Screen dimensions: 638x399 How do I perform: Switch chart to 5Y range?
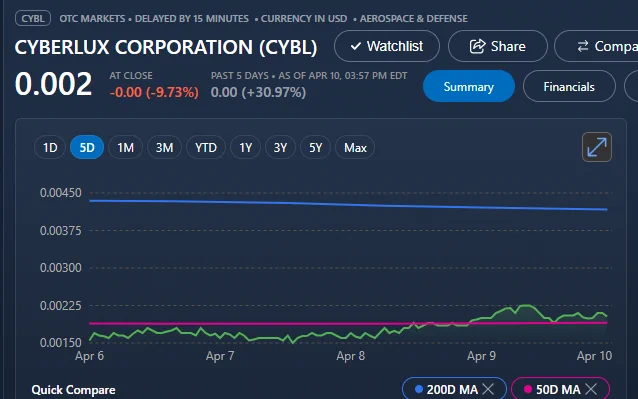coord(315,147)
